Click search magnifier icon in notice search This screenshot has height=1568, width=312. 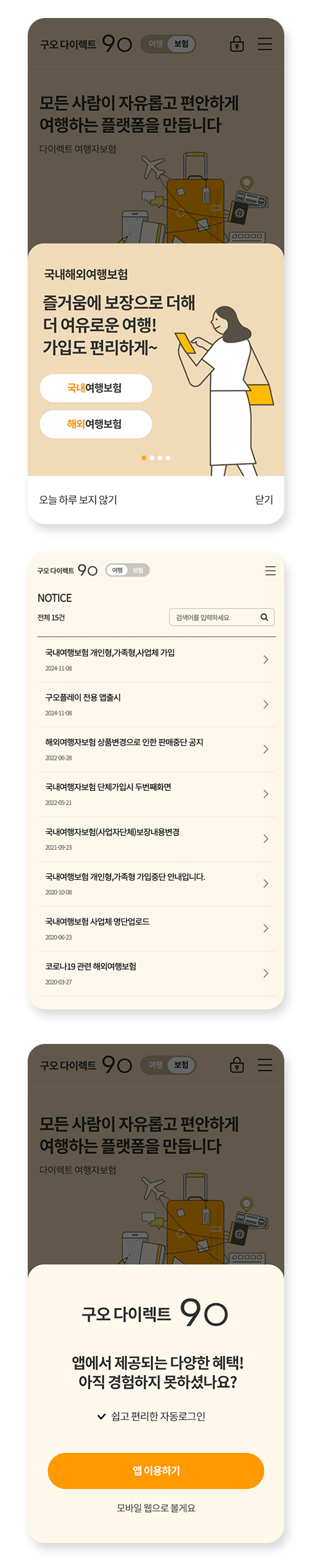(264, 617)
